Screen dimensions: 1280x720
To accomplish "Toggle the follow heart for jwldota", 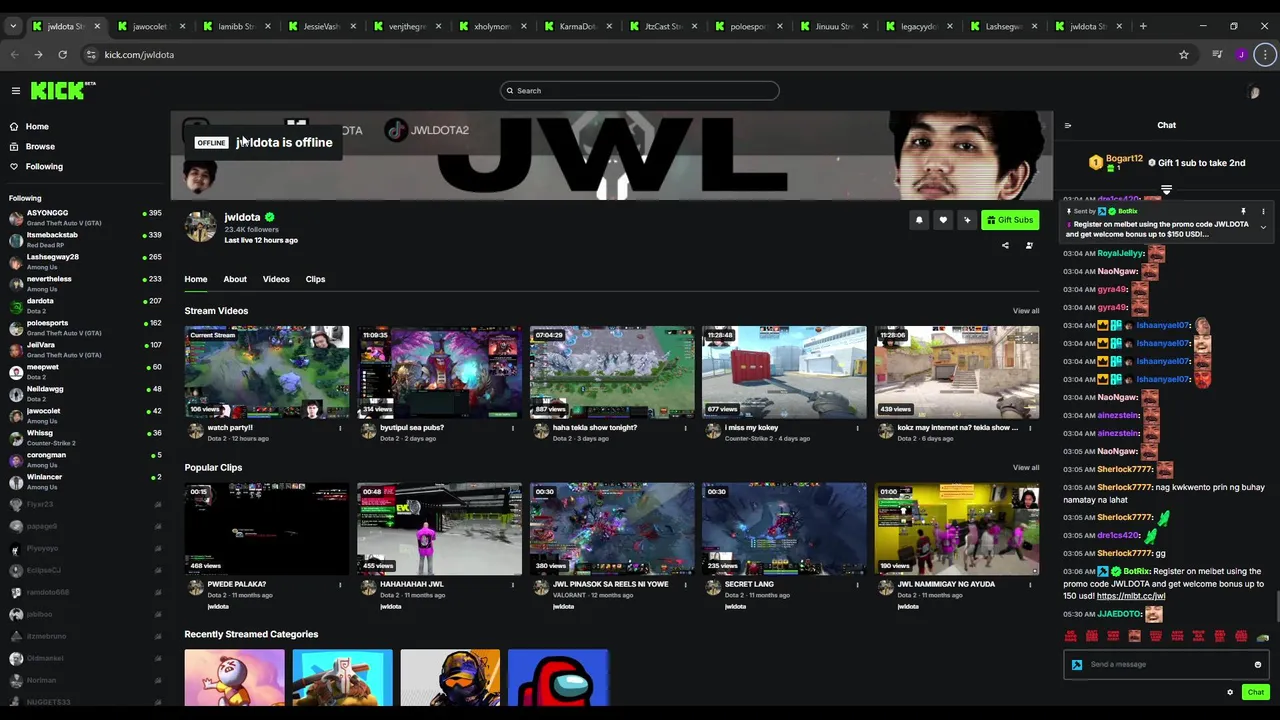I will (943, 220).
